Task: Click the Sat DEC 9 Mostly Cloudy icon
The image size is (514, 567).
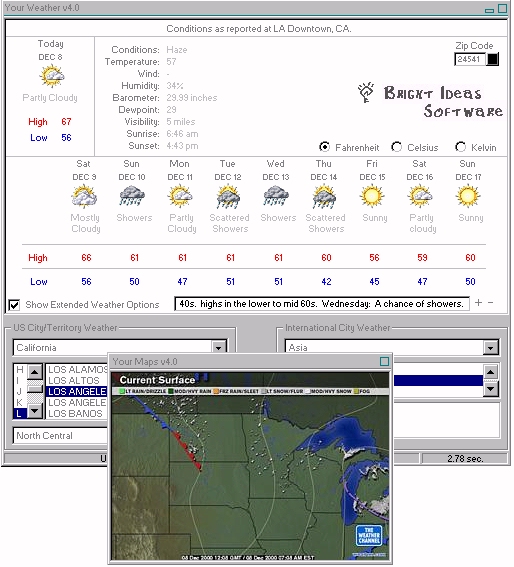Action: click(84, 197)
